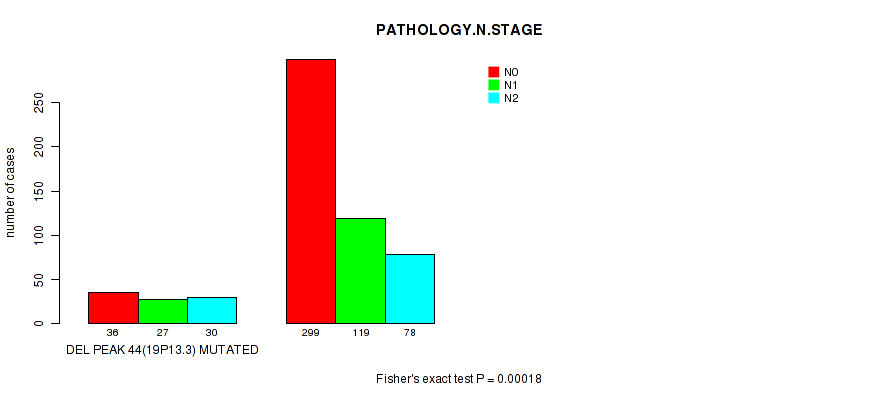
Task: Click the small green bar labeled 27
Action: [x=162, y=311]
